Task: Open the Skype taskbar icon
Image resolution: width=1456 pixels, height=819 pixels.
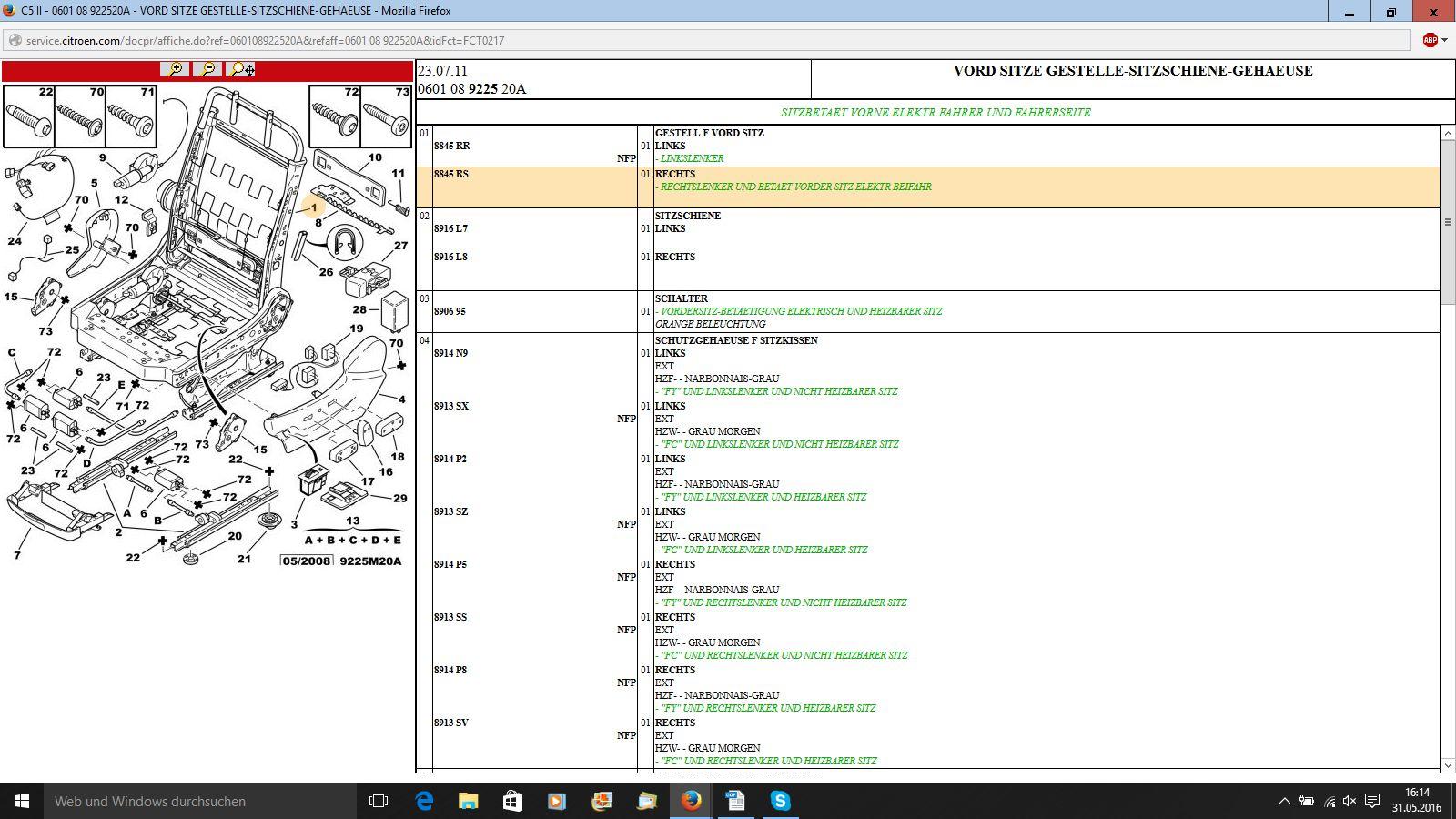Action: [781, 801]
